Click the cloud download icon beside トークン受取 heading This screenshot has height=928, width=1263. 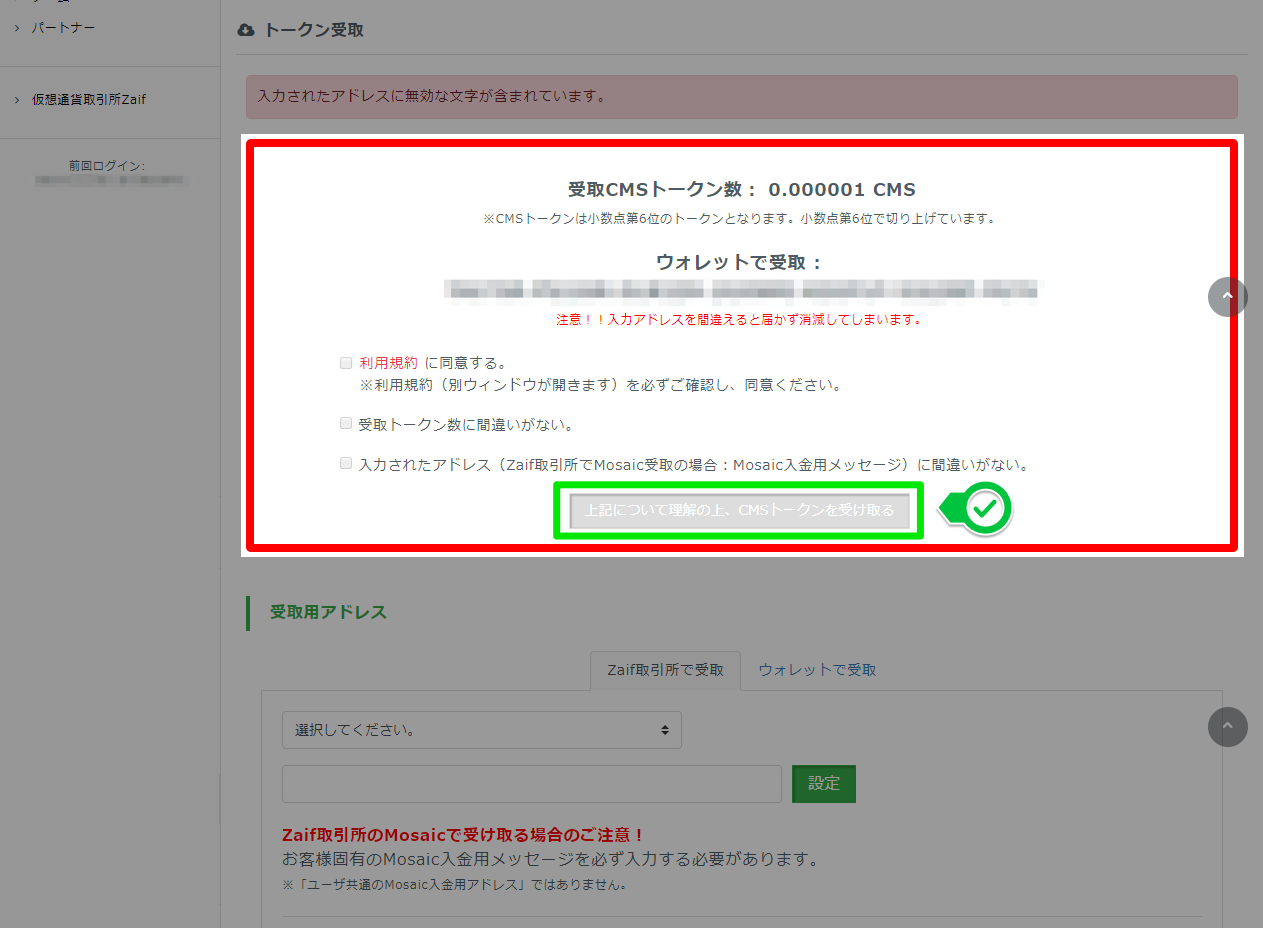tap(246, 30)
